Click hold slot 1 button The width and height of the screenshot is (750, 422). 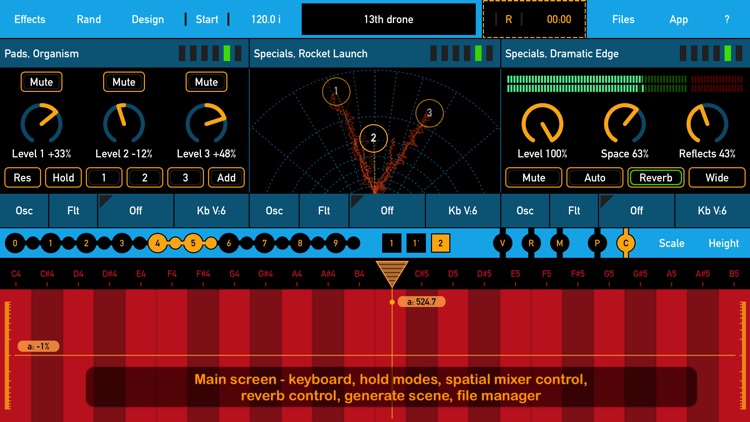pos(104,178)
